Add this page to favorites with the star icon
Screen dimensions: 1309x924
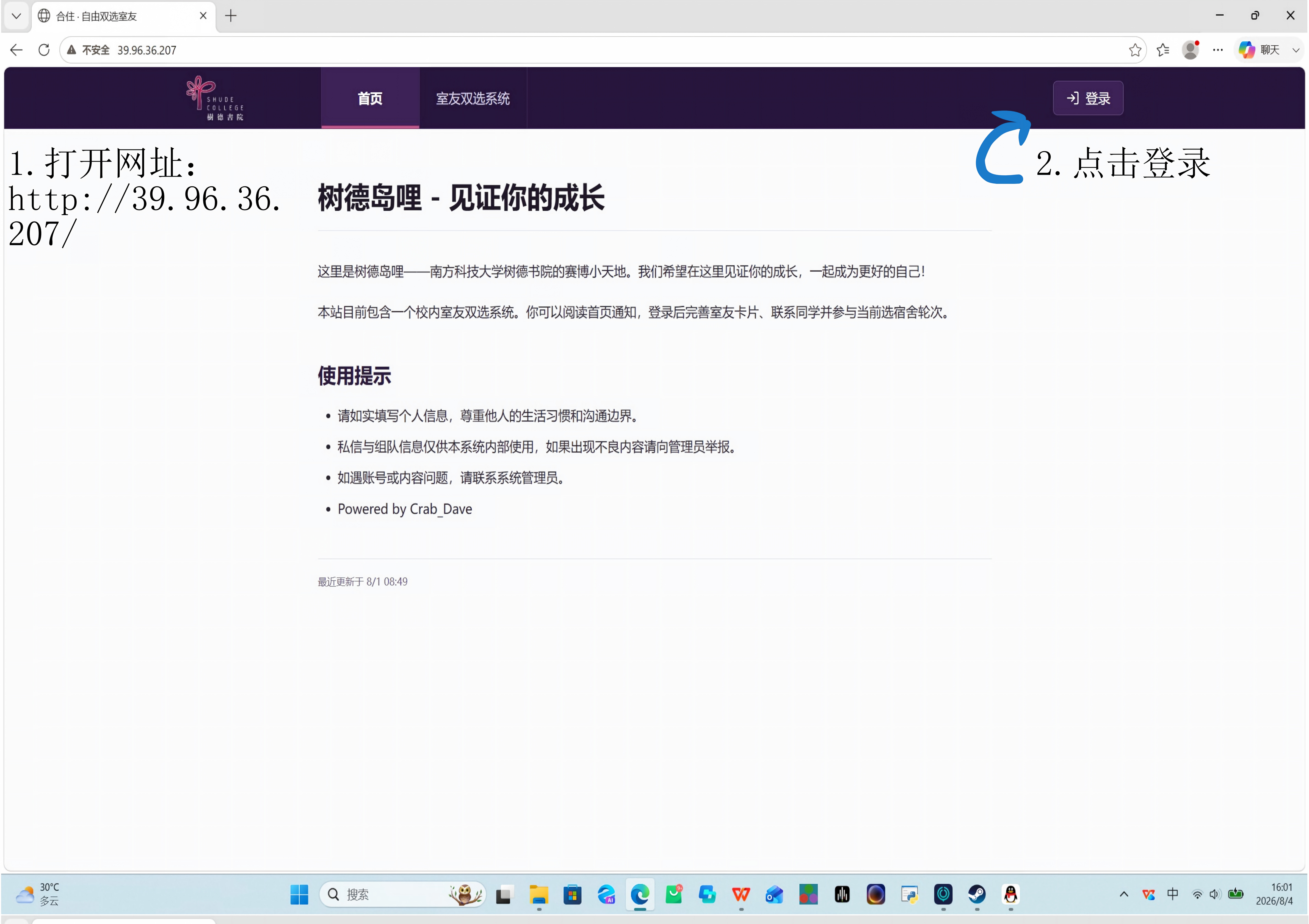click(x=1134, y=50)
